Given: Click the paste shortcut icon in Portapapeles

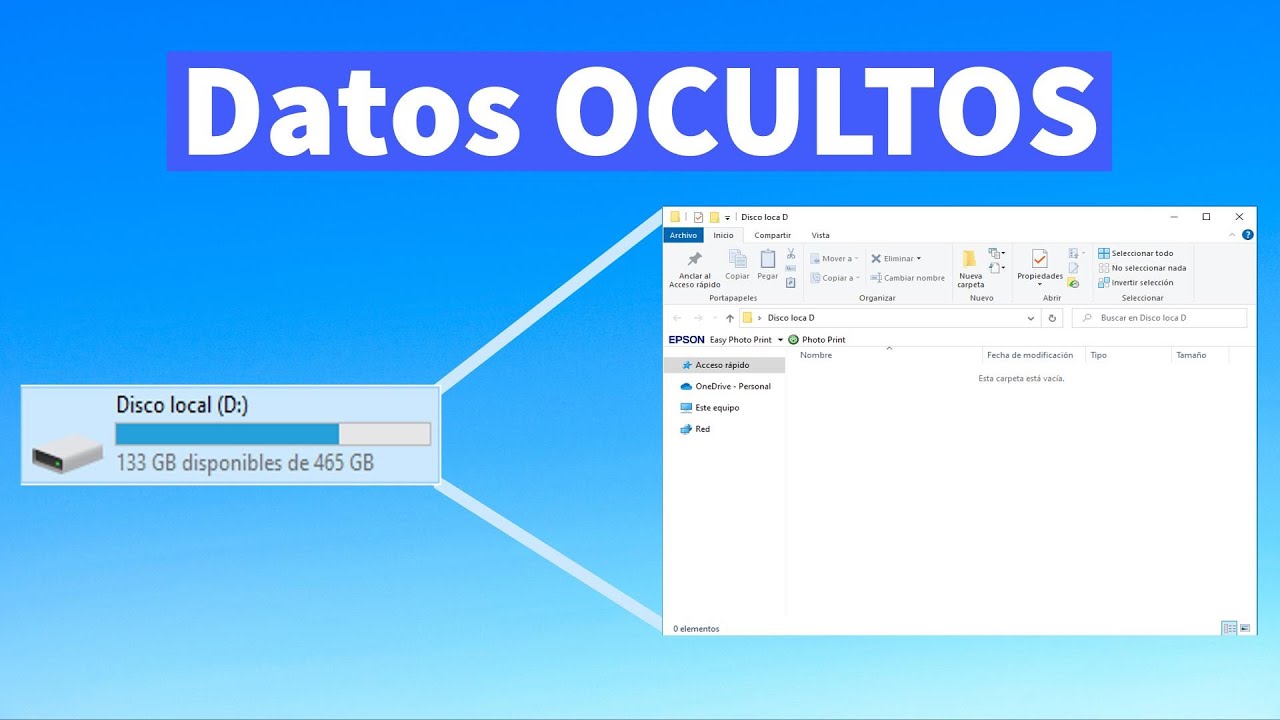Looking at the screenshot, I should 791,282.
